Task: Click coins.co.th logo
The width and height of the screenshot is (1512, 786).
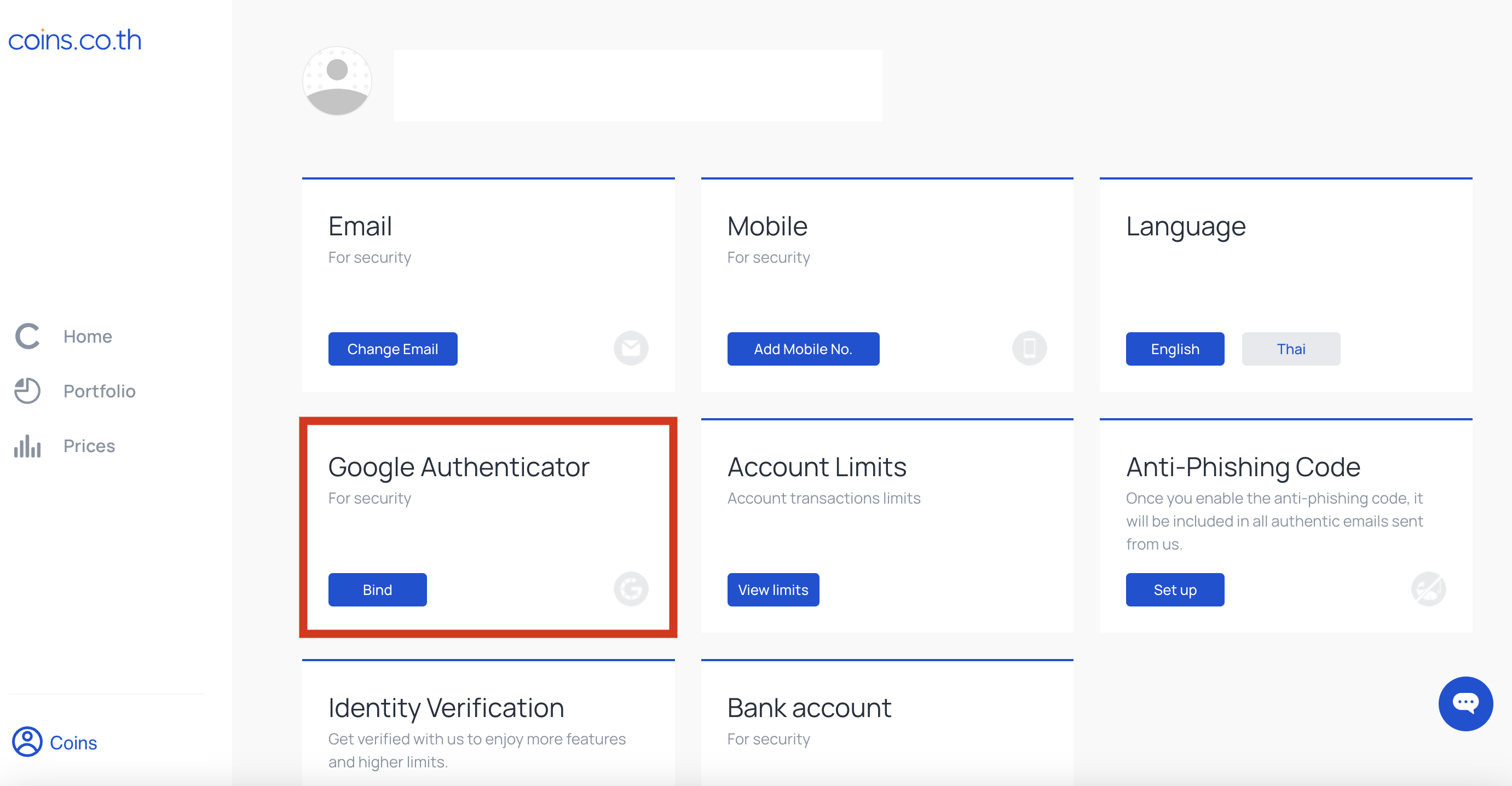Action: pos(74,40)
